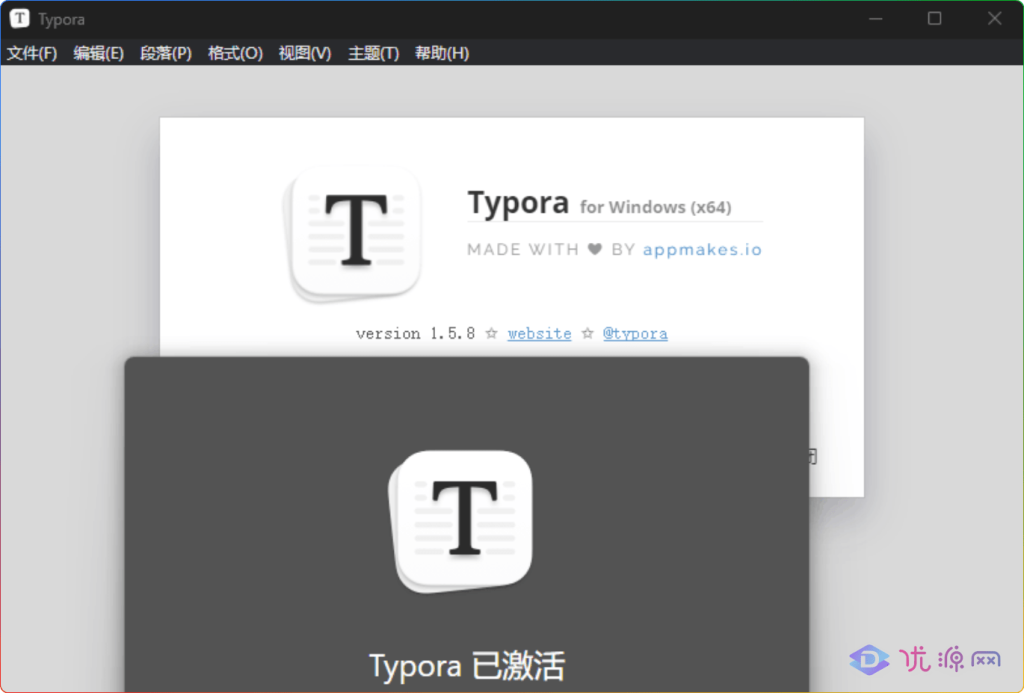The width and height of the screenshot is (1024, 693).
Task: Open the 视图(V) menu
Action: (305, 53)
